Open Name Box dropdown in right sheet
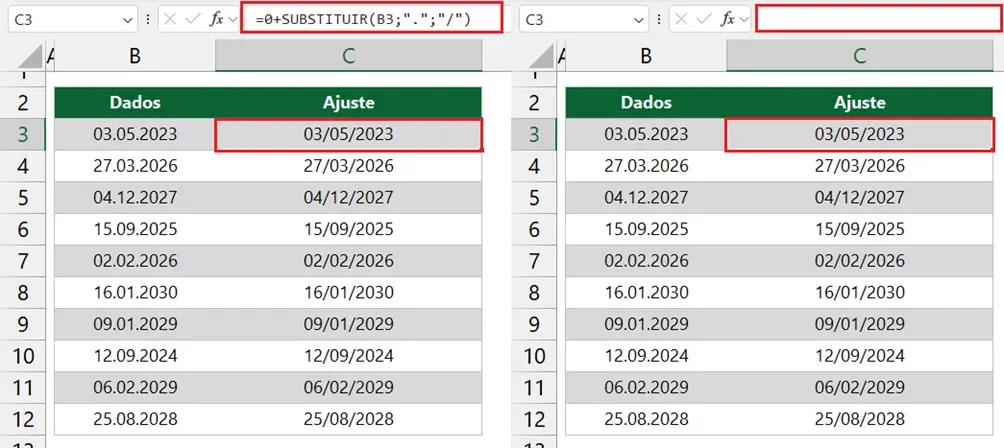 638,20
